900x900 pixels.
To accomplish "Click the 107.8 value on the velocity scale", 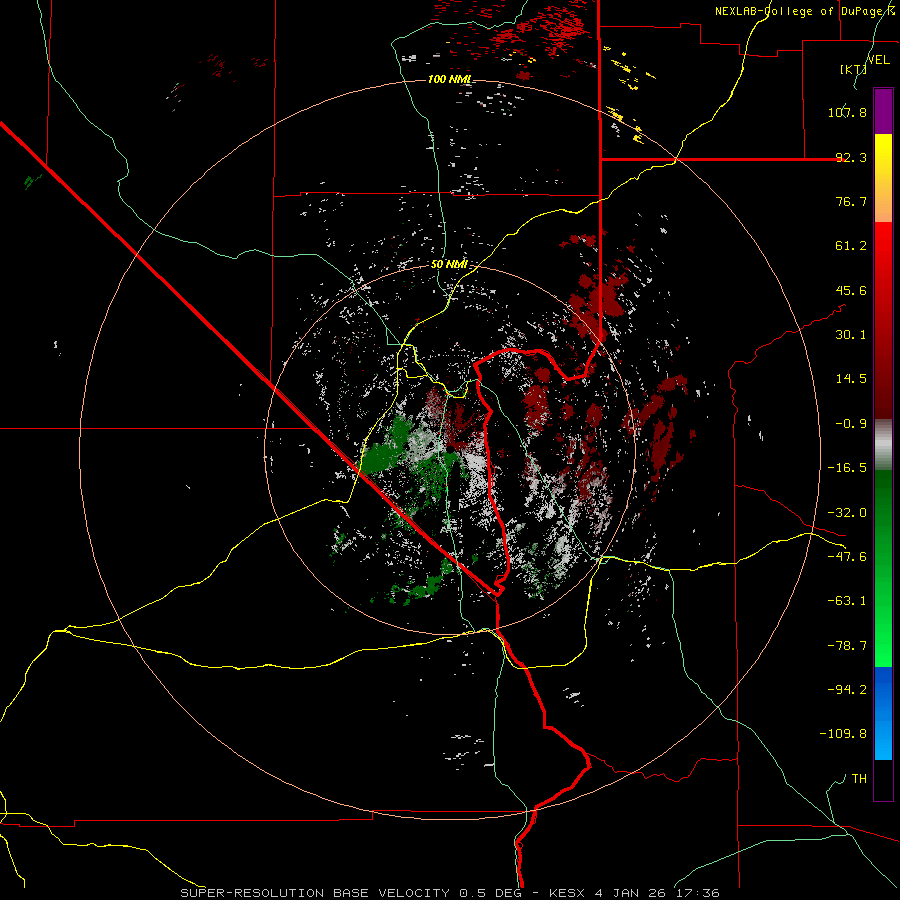I will pyautogui.click(x=847, y=112).
